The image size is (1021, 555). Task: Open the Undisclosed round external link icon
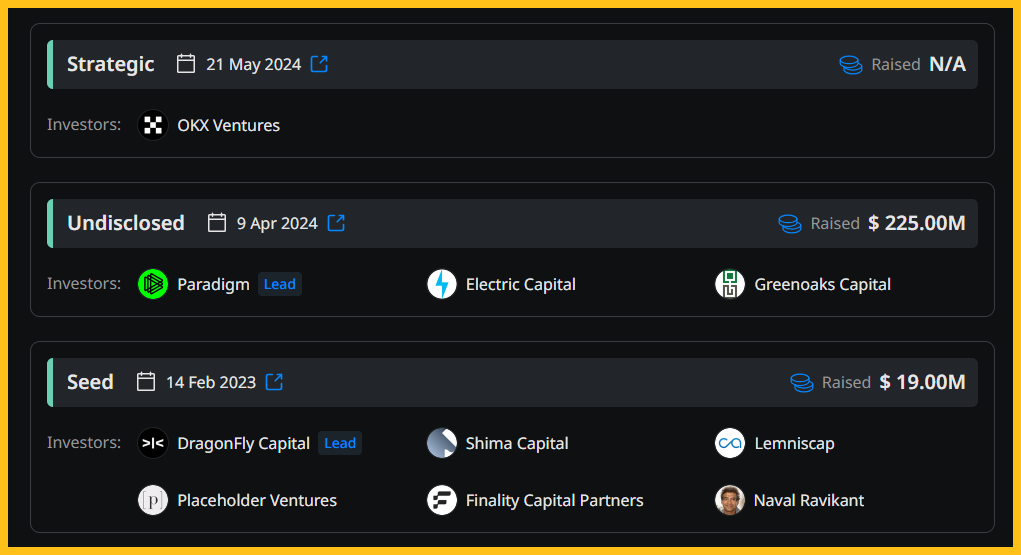click(x=336, y=223)
